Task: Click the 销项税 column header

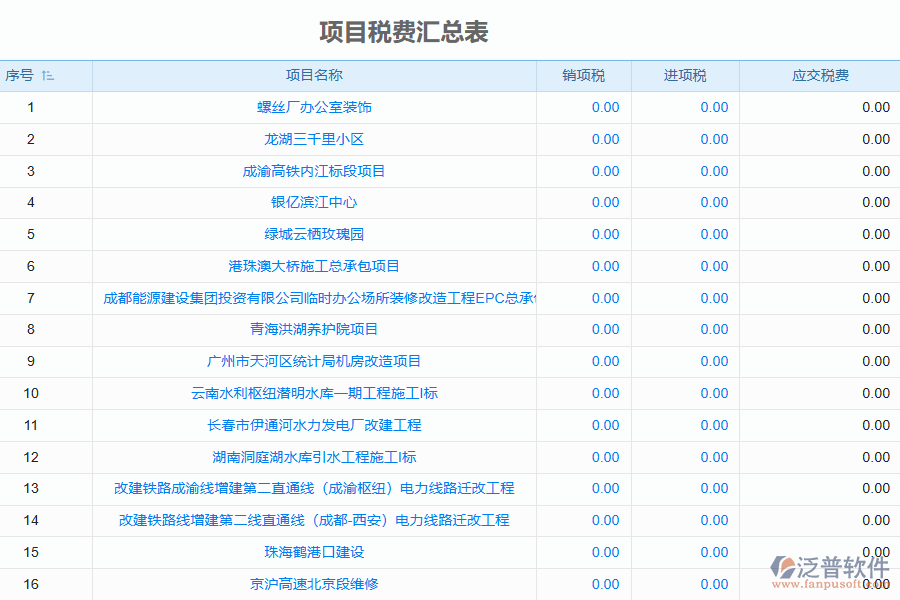Action: [x=585, y=75]
